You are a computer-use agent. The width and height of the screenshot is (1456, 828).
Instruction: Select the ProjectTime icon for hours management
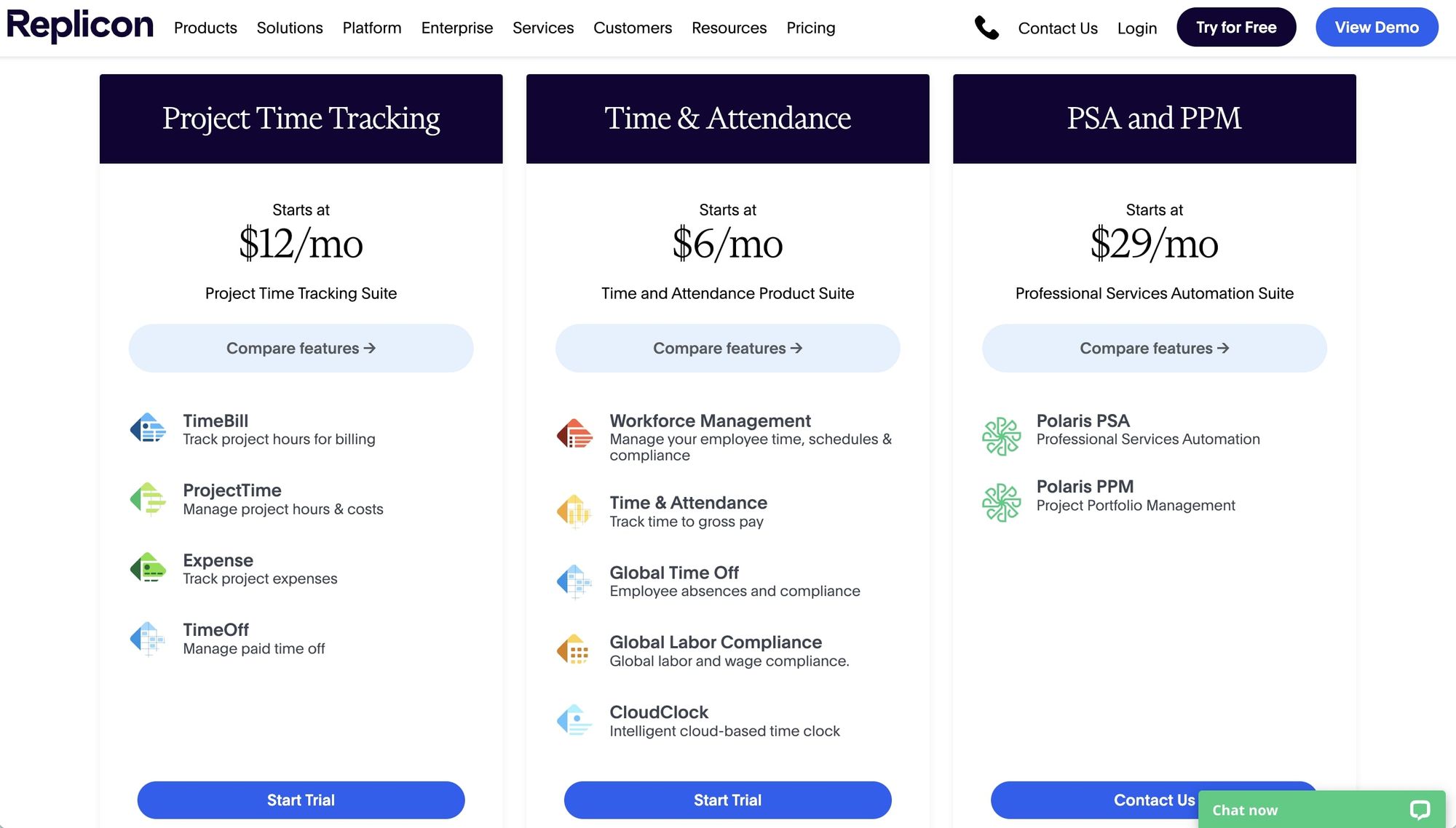[147, 498]
